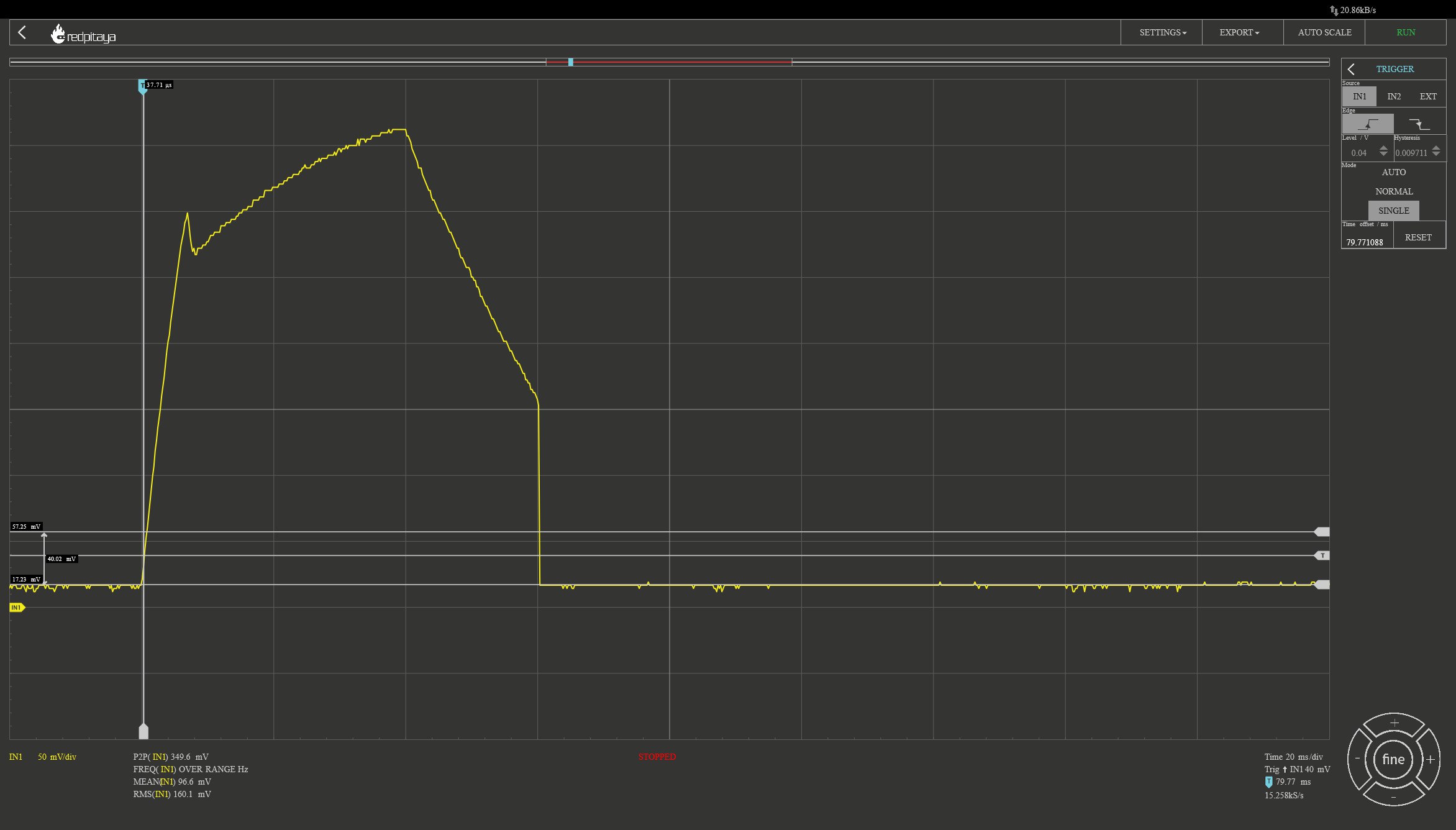Go back using the header arrow
Viewport: 1456px width, 830px height.
pyautogui.click(x=22, y=32)
